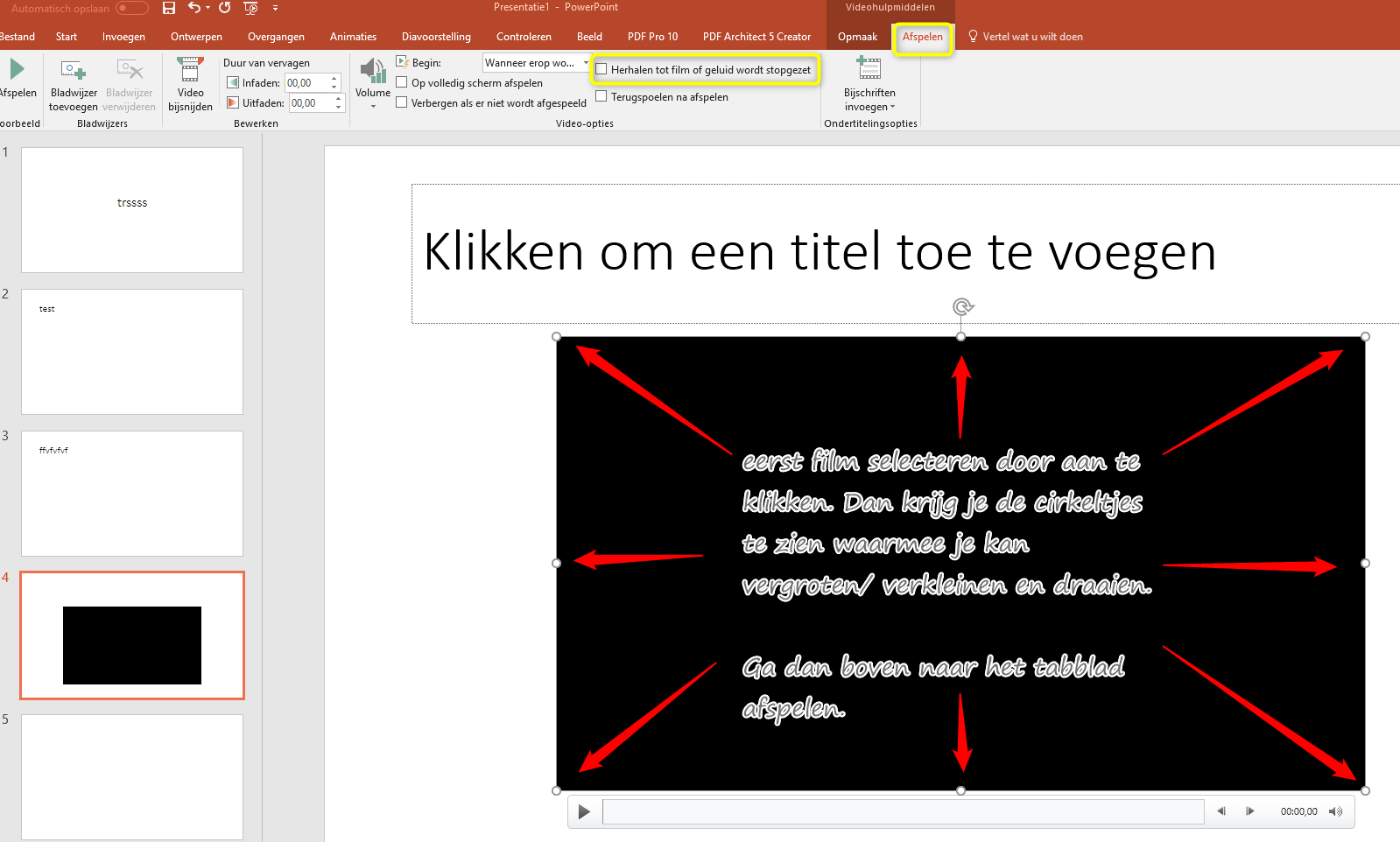Image resolution: width=1400 pixels, height=842 pixels.
Task: Click Bladwijzer verwijderen icon
Action: (x=130, y=70)
